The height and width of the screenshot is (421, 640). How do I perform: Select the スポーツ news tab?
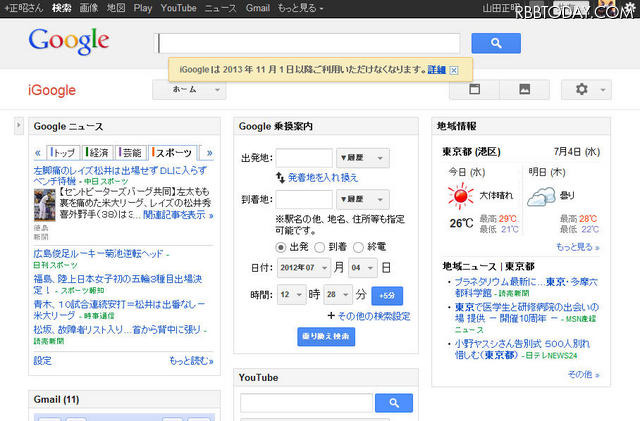[x=173, y=153]
